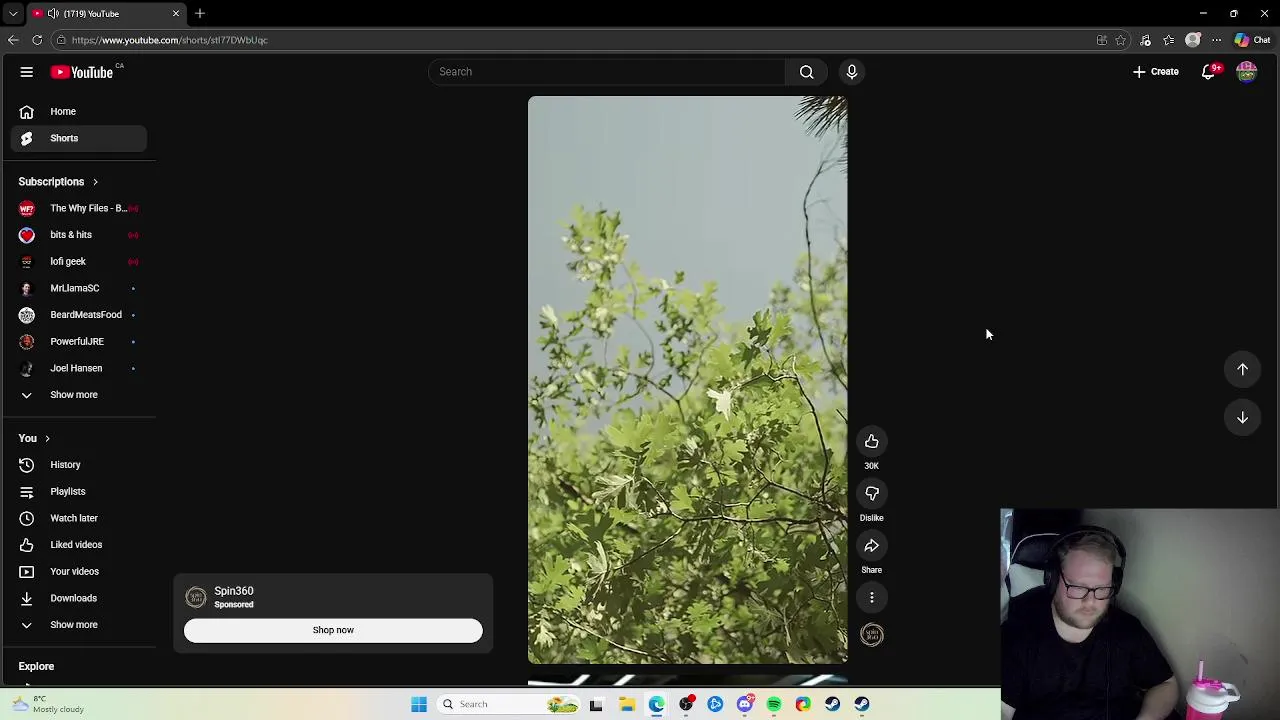
Task: Open a new browser tab
Action: [200, 13]
